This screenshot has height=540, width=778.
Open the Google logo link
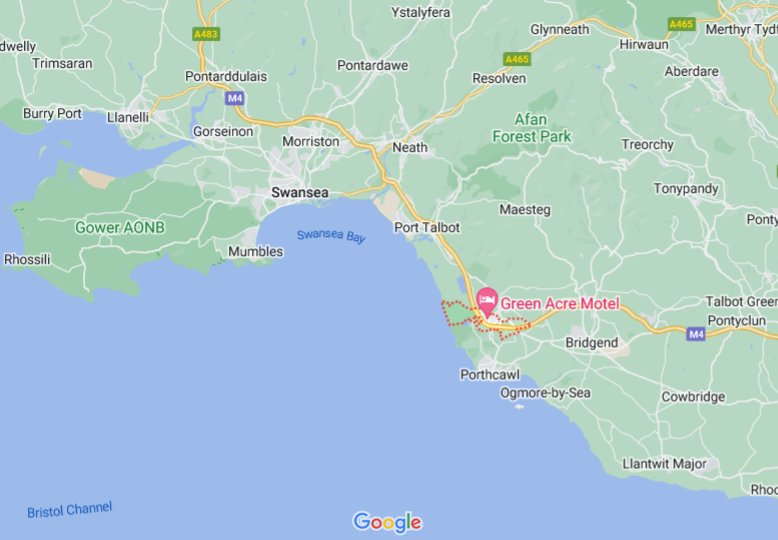point(387,522)
